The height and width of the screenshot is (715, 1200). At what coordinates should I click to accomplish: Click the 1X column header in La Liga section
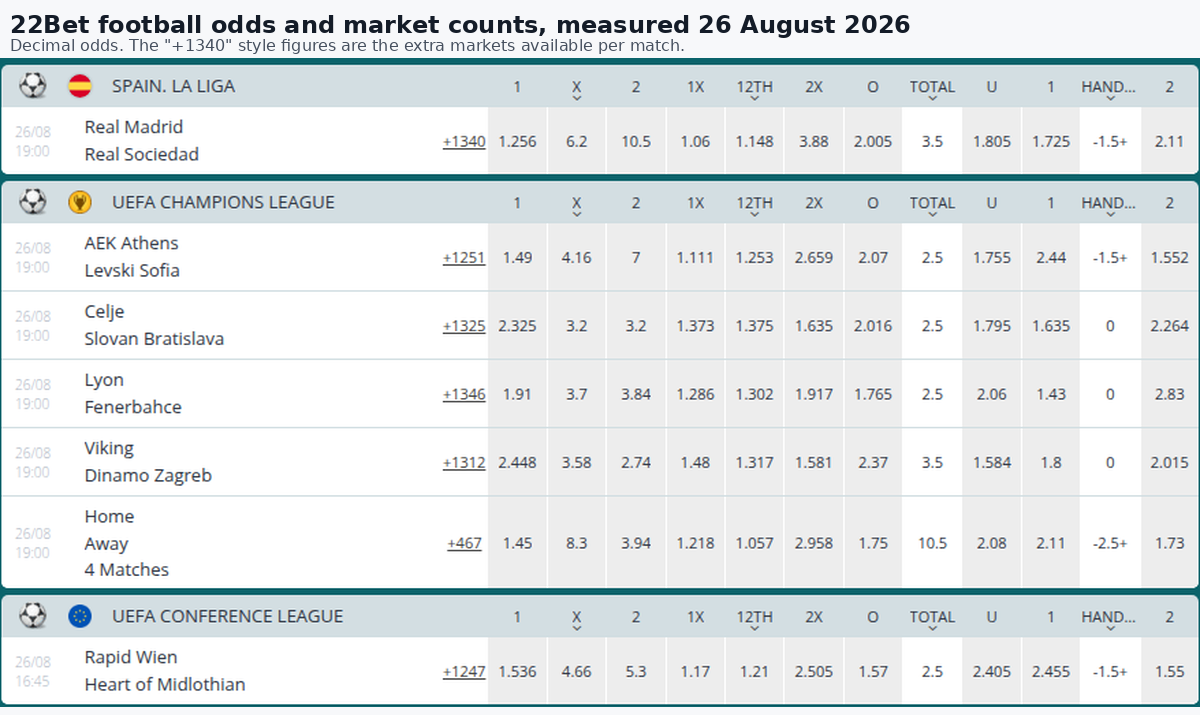tap(695, 87)
